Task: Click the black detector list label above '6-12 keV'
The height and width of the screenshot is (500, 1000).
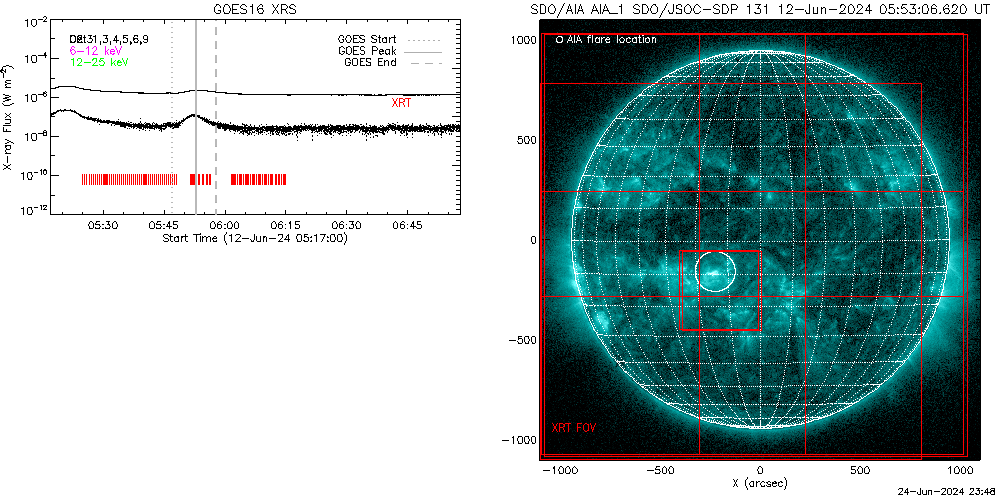Action: pos(110,40)
